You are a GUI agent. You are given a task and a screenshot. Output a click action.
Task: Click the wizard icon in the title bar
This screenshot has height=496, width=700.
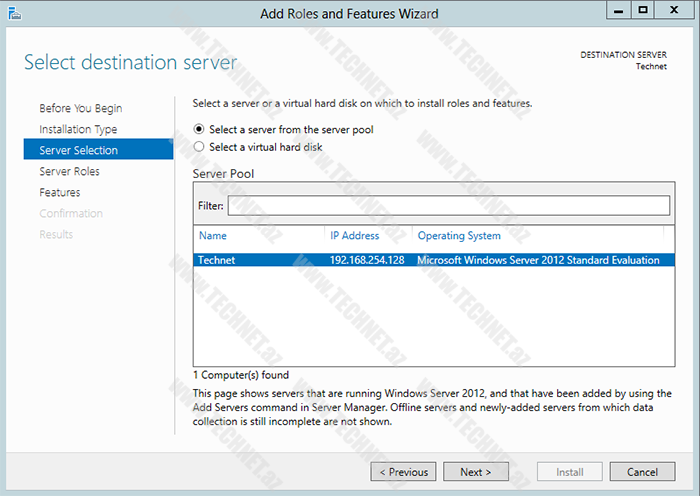(x=12, y=12)
